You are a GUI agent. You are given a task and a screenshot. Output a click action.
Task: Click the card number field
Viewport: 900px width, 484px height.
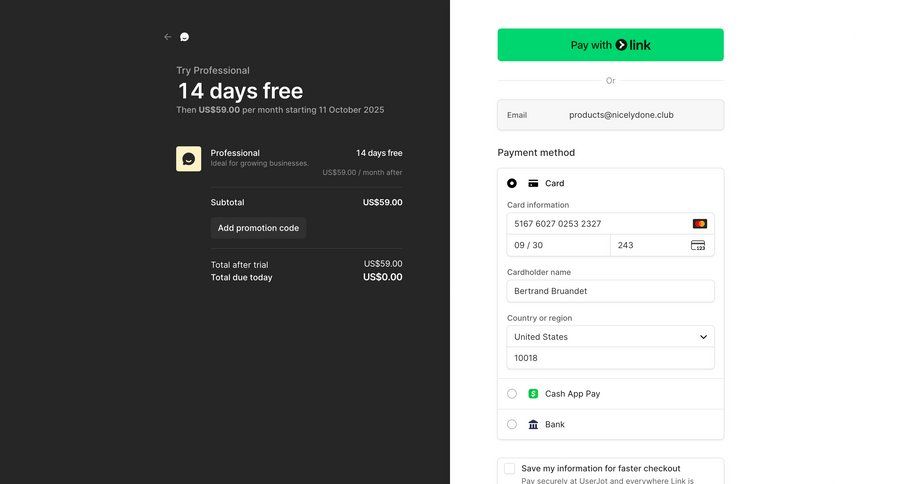[595, 224]
